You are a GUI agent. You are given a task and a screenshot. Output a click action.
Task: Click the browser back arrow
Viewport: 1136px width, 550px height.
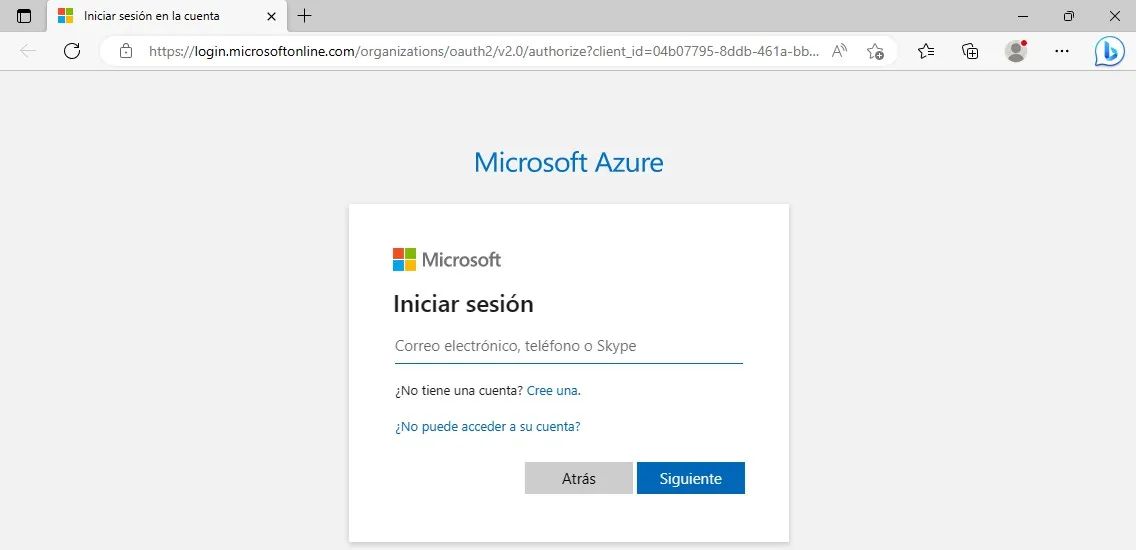[x=28, y=51]
